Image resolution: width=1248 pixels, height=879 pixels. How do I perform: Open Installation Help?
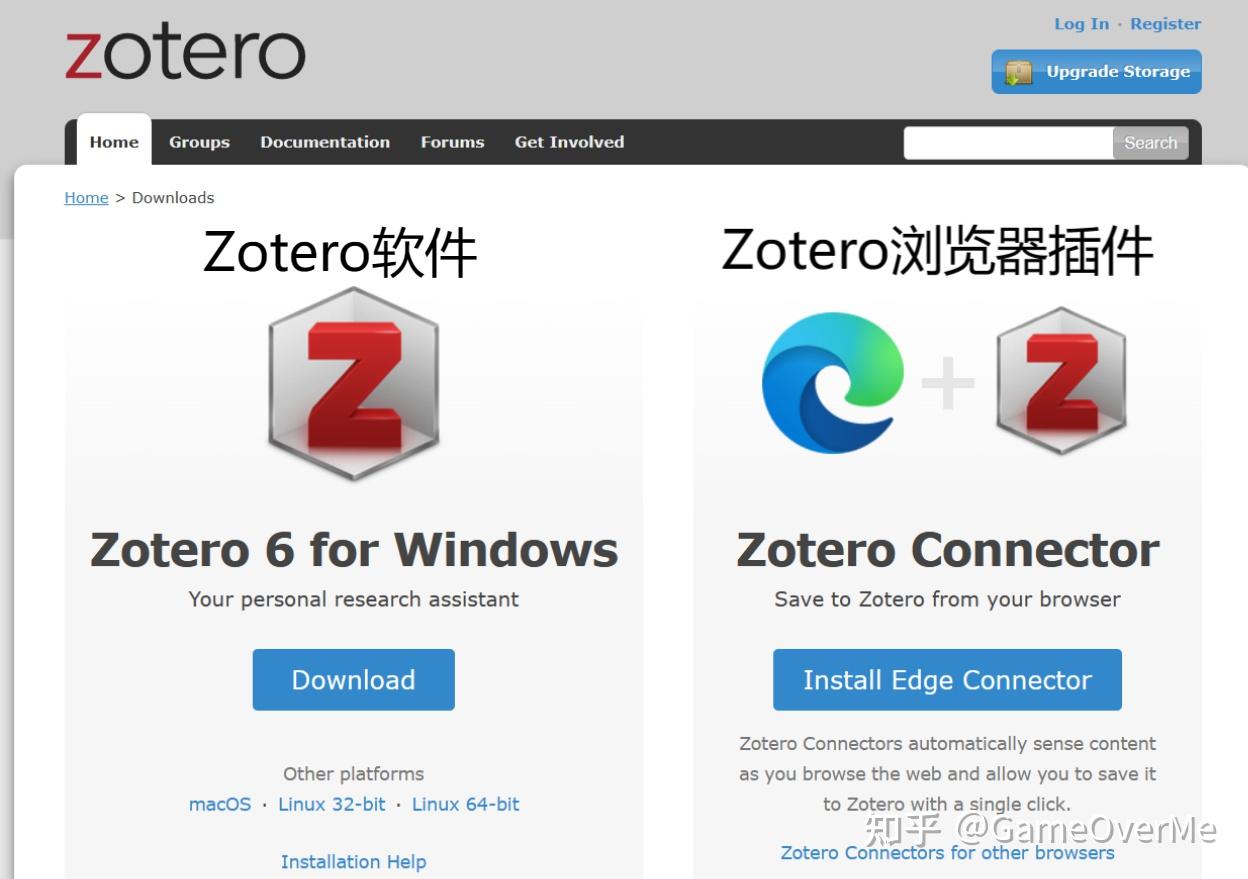[x=353, y=861]
